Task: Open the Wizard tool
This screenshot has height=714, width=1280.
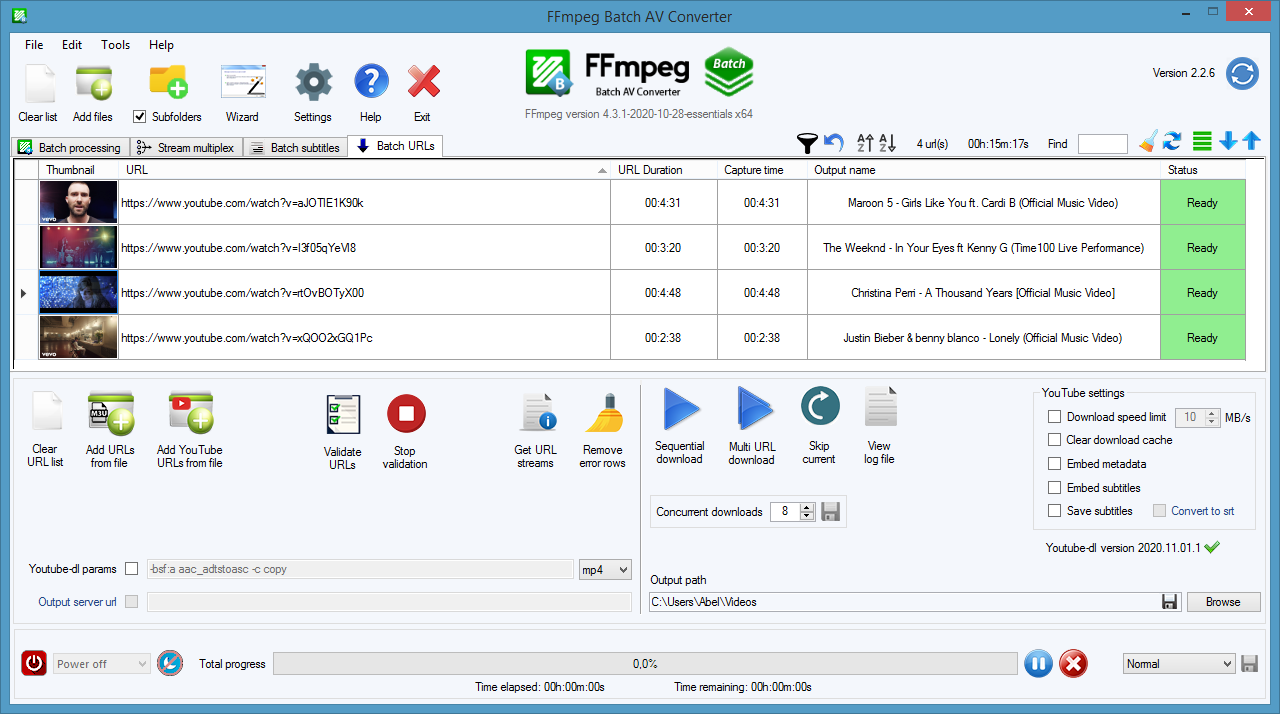Action: (x=242, y=83)
